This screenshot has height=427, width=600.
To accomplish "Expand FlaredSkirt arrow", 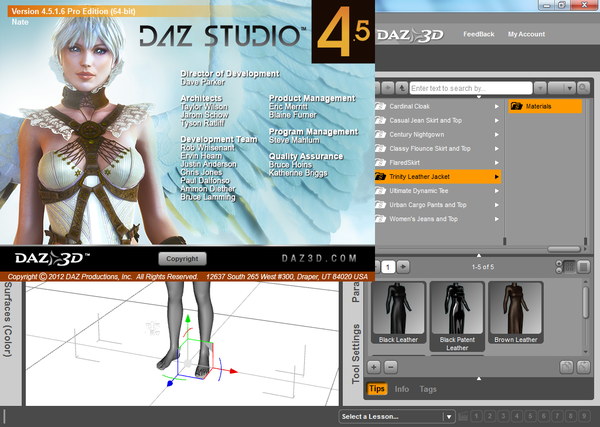I will [496, 163].
